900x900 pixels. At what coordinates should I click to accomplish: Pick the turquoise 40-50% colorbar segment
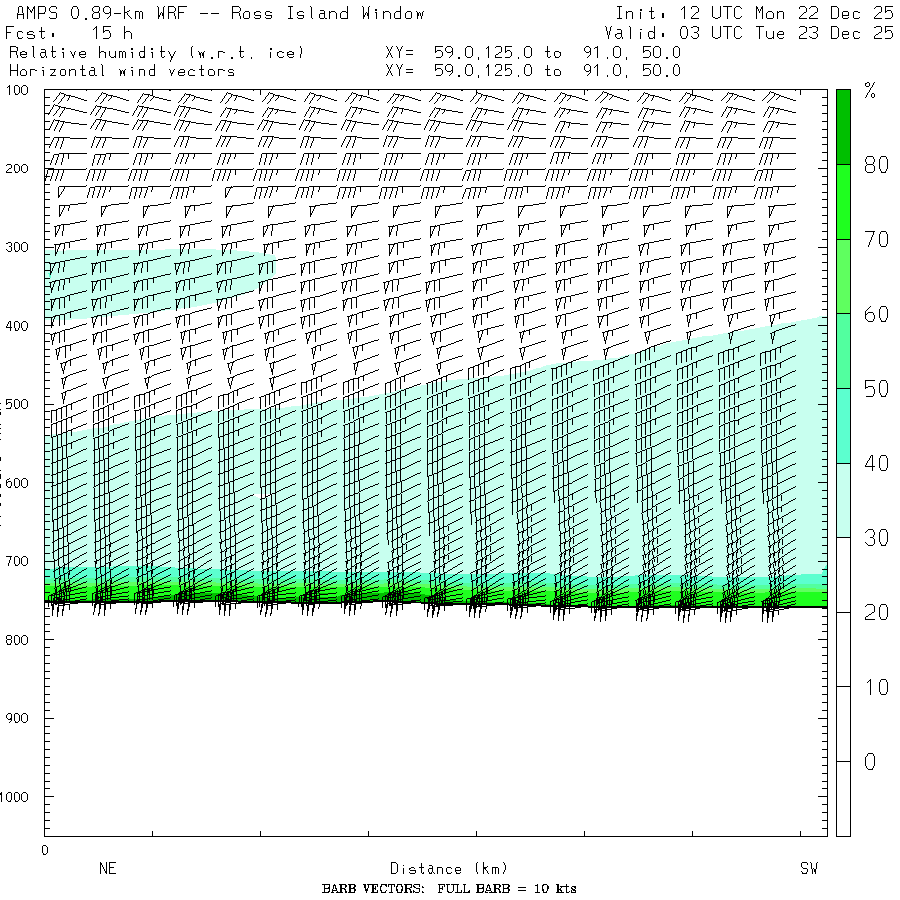(843, 426)
